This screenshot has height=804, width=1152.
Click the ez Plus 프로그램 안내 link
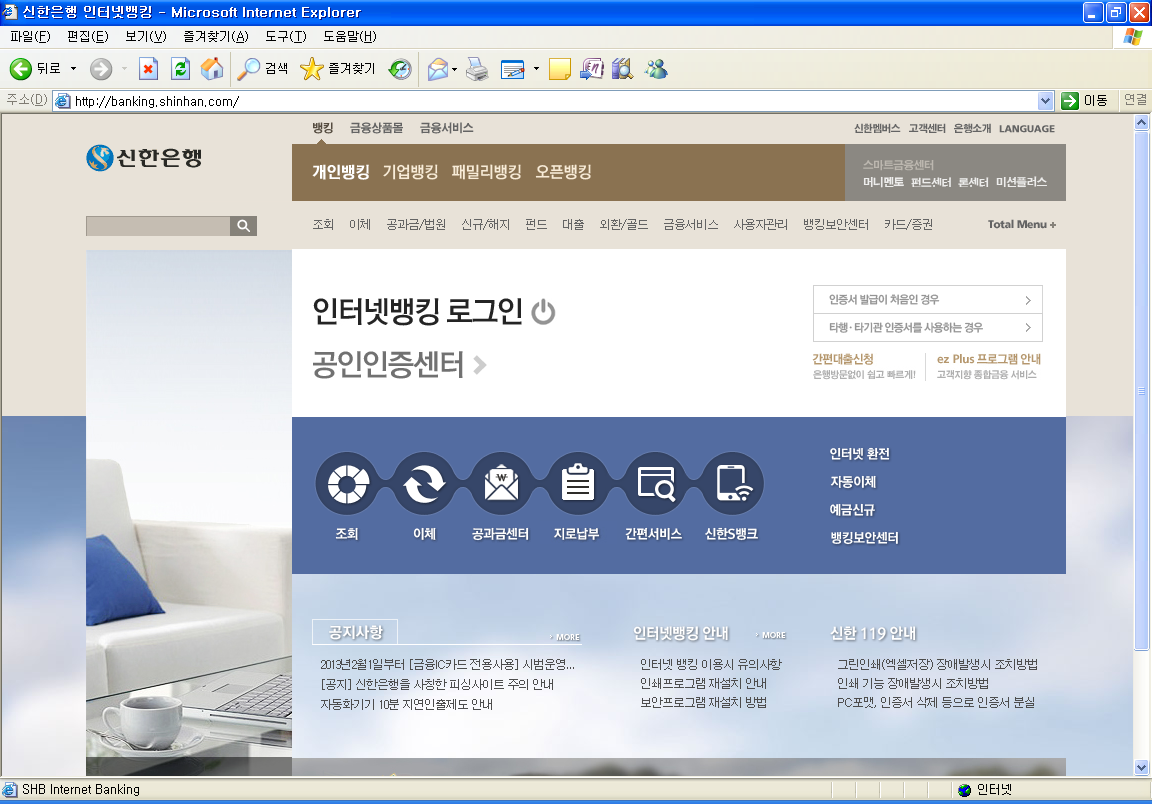(x=989, y=359)
